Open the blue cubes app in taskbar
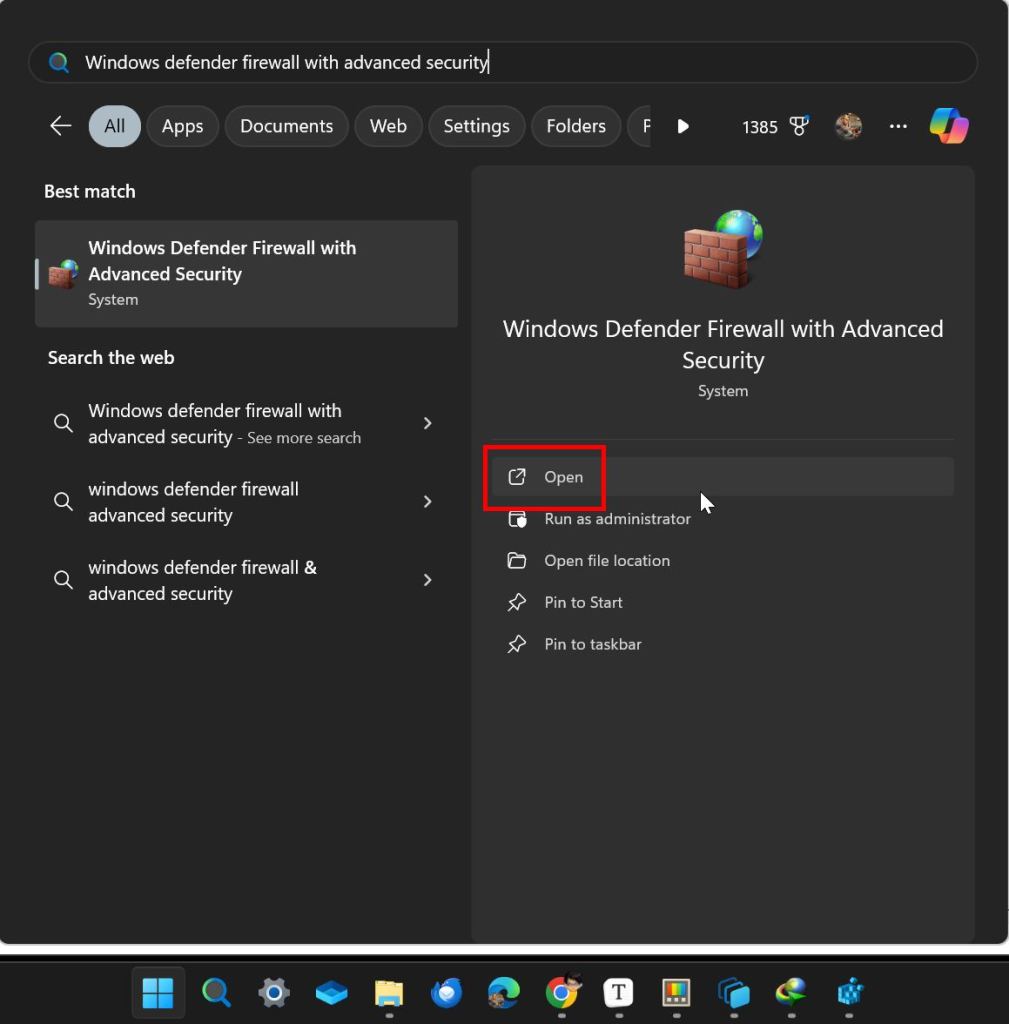This screenshot has height=1024, width=1009. (849, 993)
